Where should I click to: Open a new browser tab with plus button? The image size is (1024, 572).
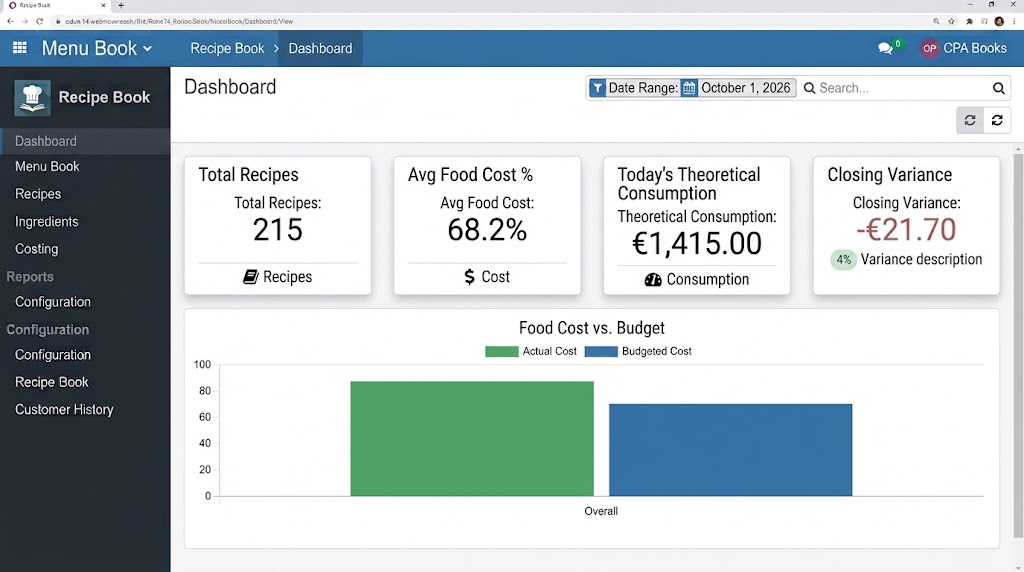tap(121, 5)
